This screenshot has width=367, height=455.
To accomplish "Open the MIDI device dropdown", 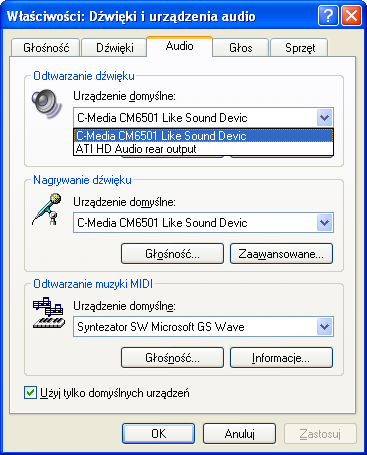I will [325, 327].
